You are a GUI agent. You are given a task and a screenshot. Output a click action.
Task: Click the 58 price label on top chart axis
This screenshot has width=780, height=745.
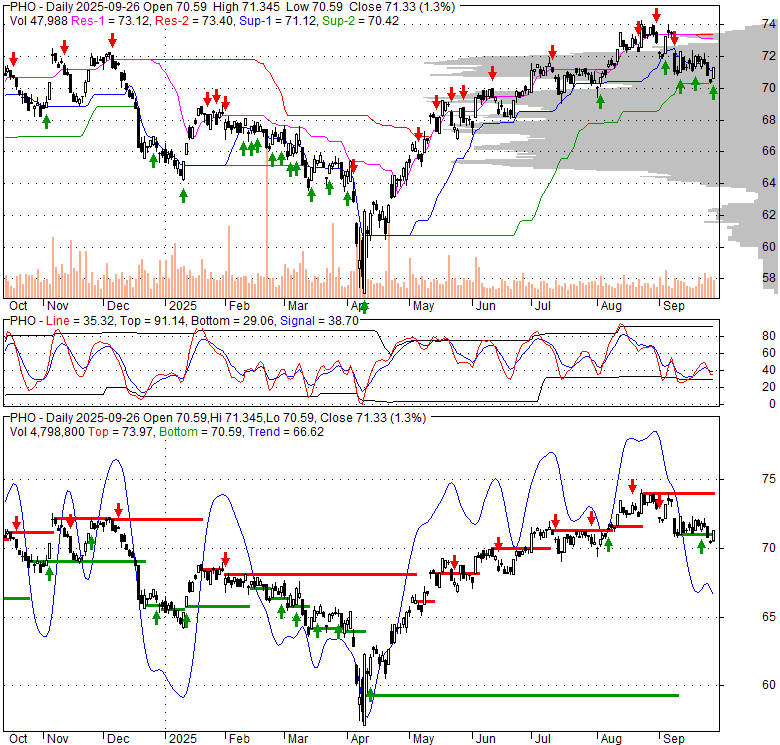769,278
